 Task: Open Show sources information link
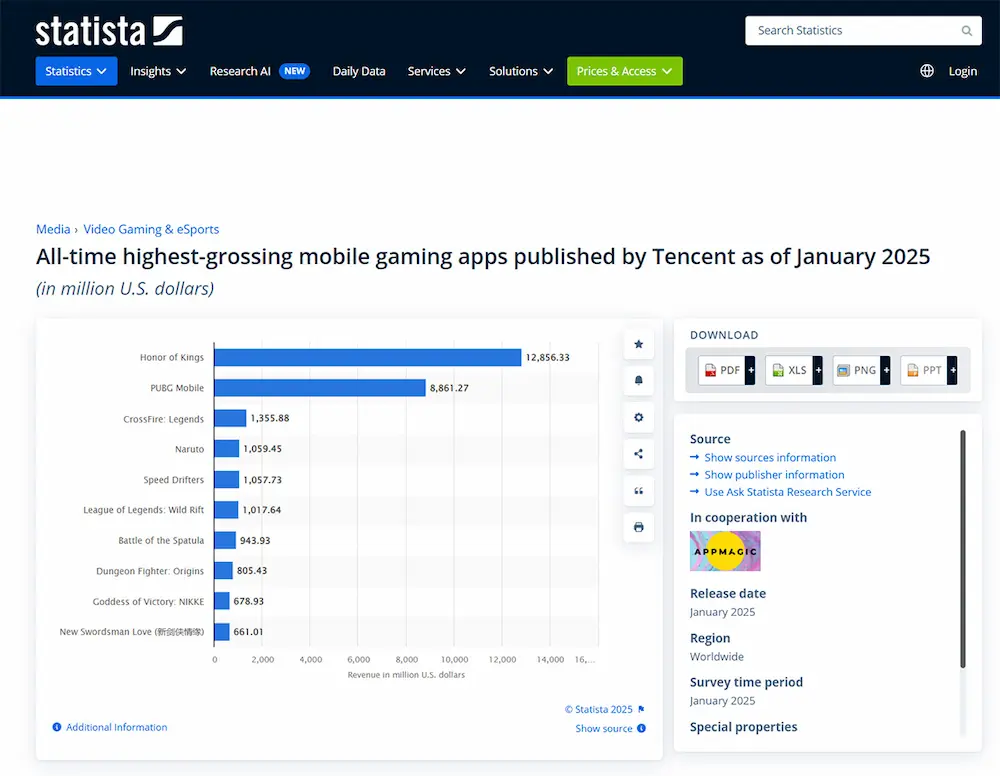pos(770,457)
